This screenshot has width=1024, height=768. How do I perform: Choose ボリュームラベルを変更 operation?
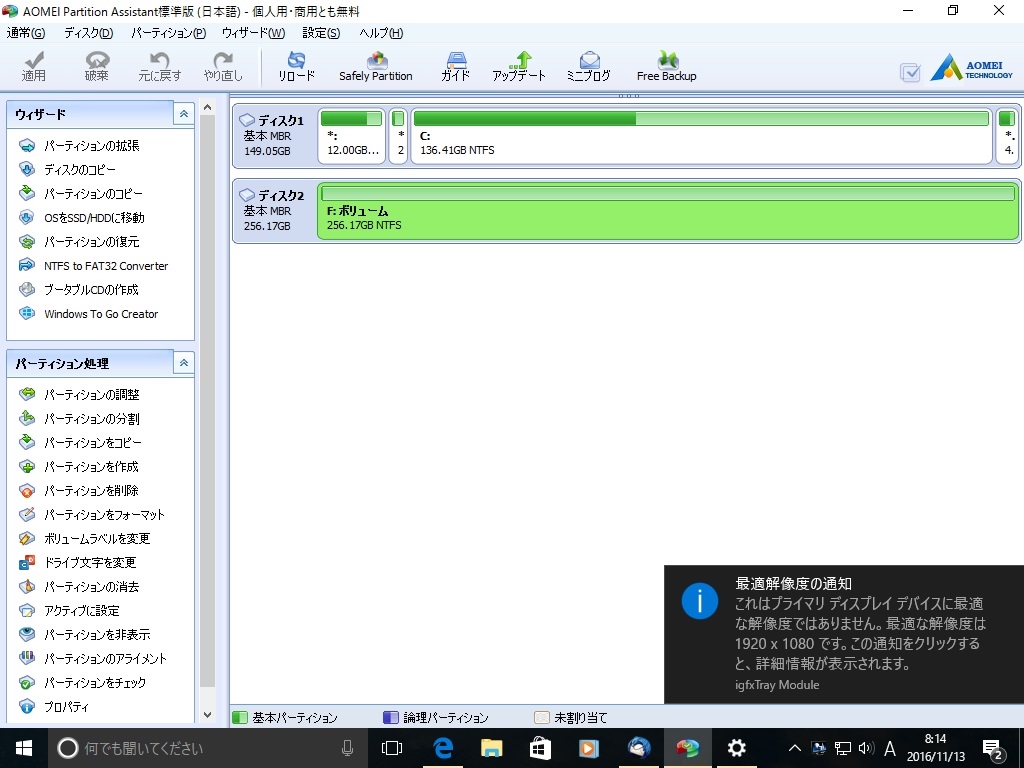click(84, 539)
